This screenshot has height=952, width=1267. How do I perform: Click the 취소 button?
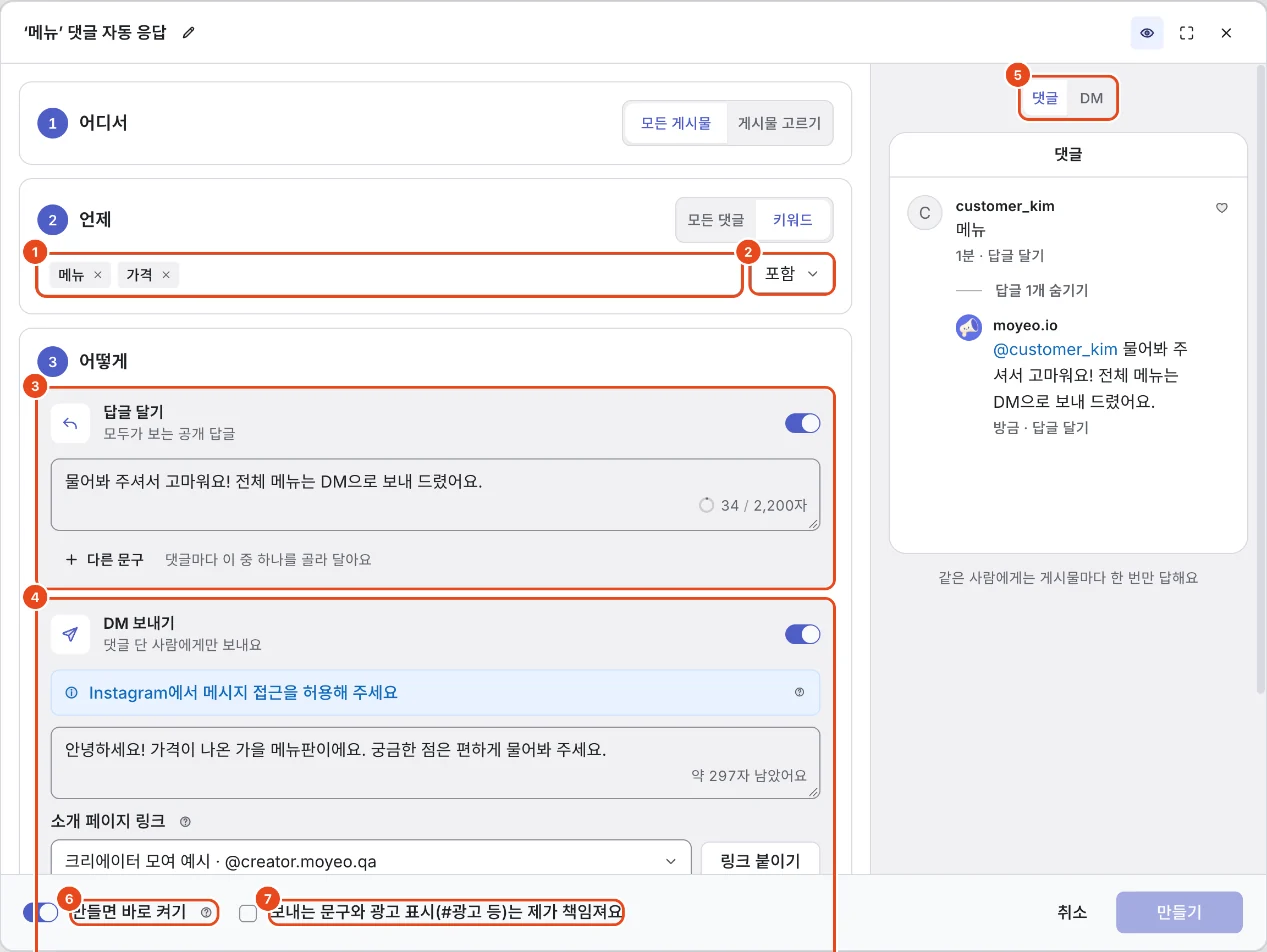pyautogui.click(x=1073, y=912)
